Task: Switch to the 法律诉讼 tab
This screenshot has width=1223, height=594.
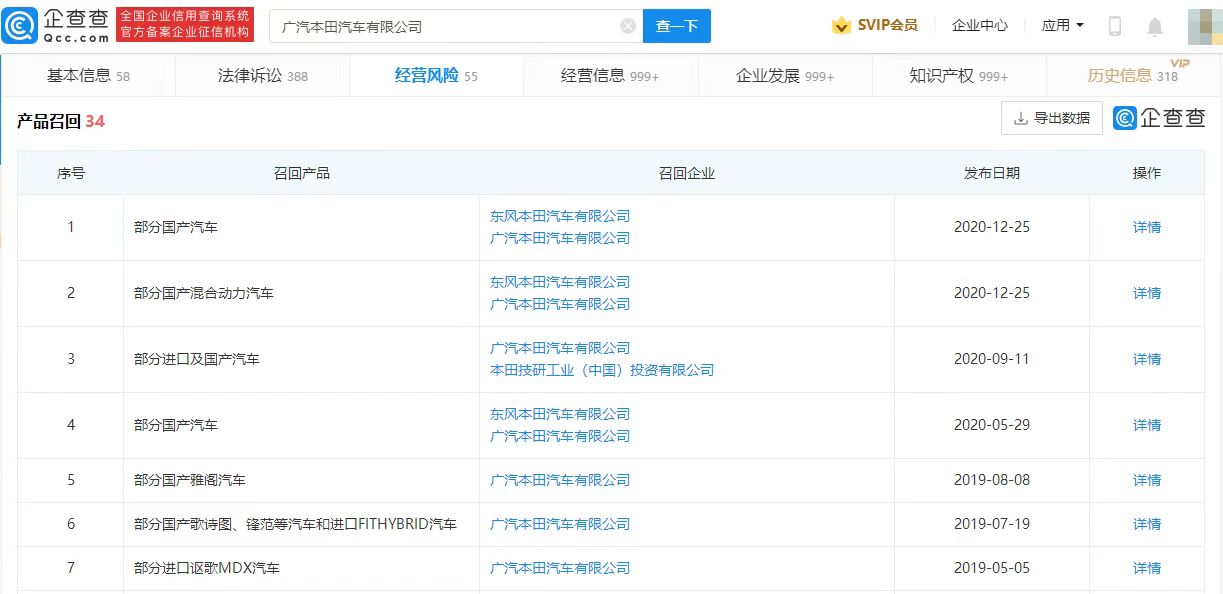Action: click(263, 75)
